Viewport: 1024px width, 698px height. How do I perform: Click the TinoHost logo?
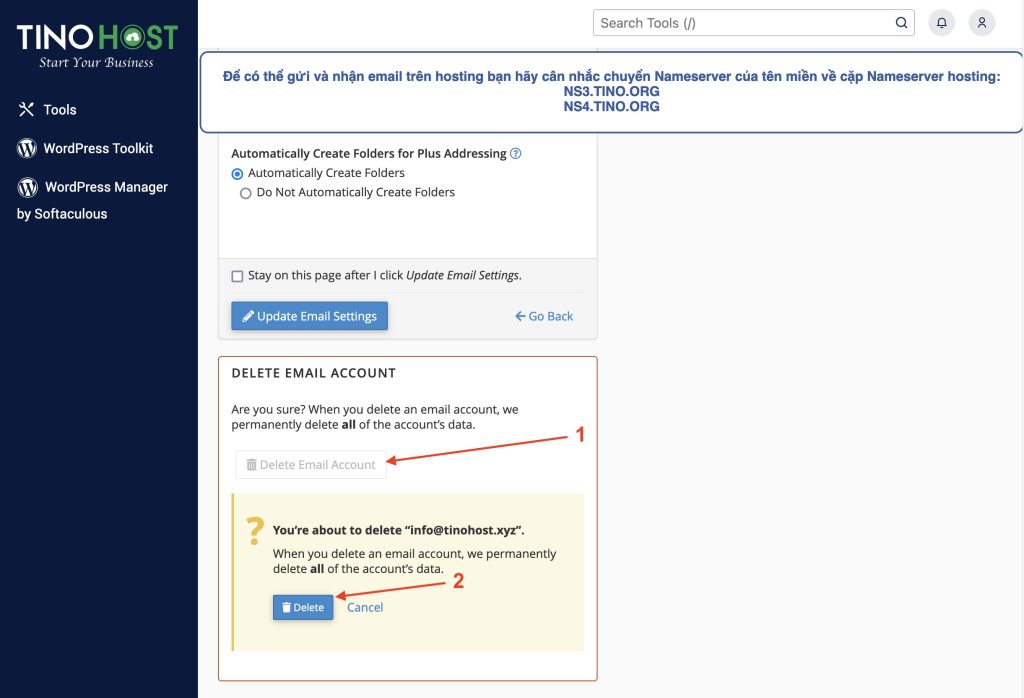pos(97,46)
